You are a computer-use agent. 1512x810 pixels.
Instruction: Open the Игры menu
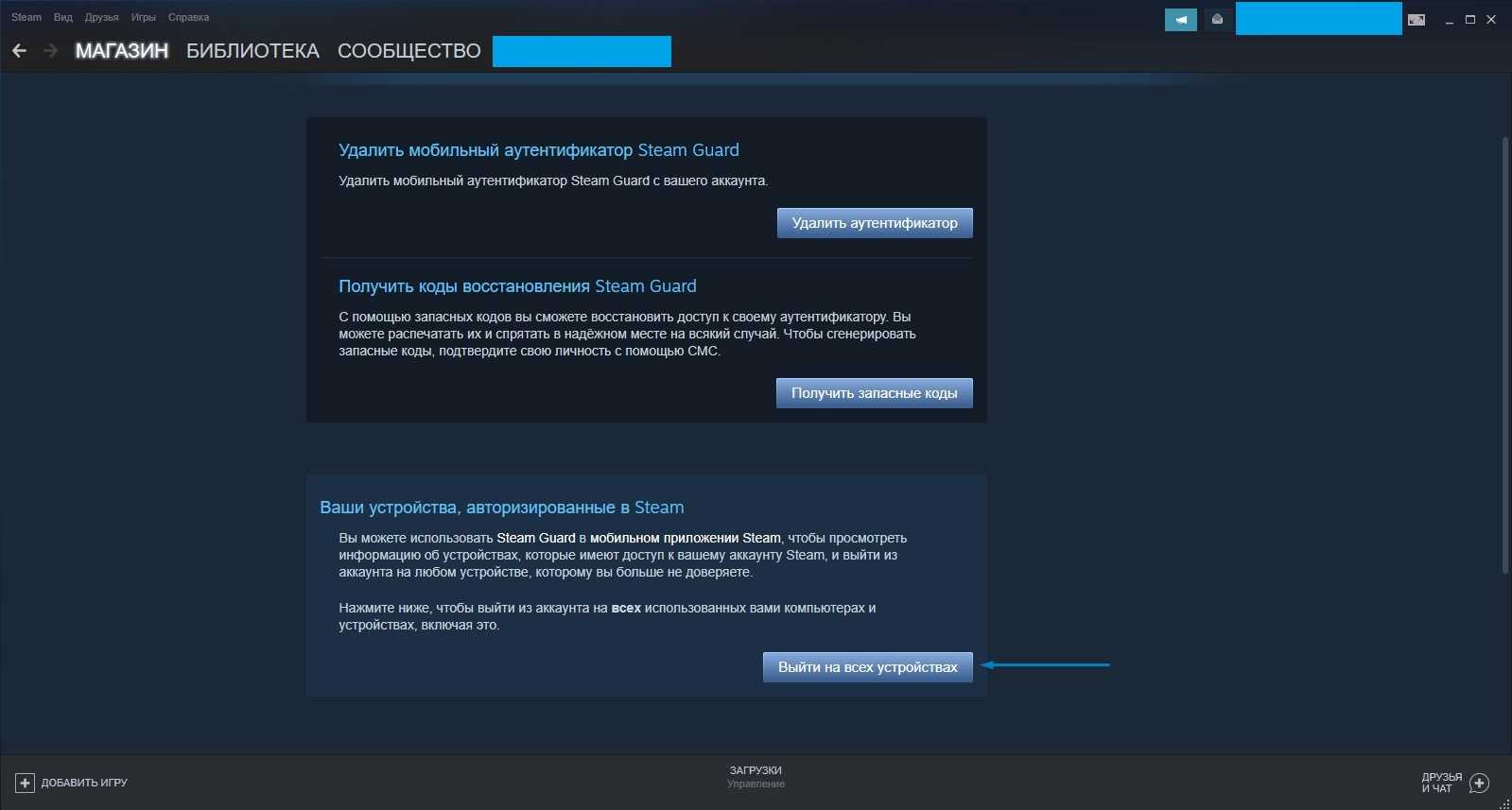(x=143, y=17)
